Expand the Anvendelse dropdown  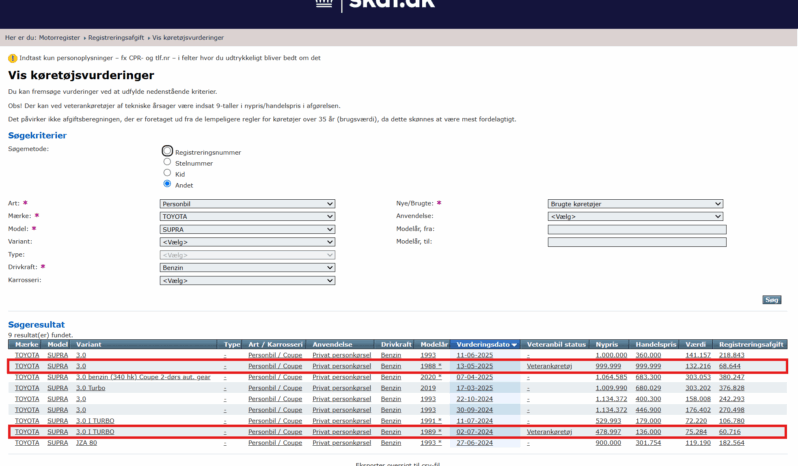[x=636, y=216]
